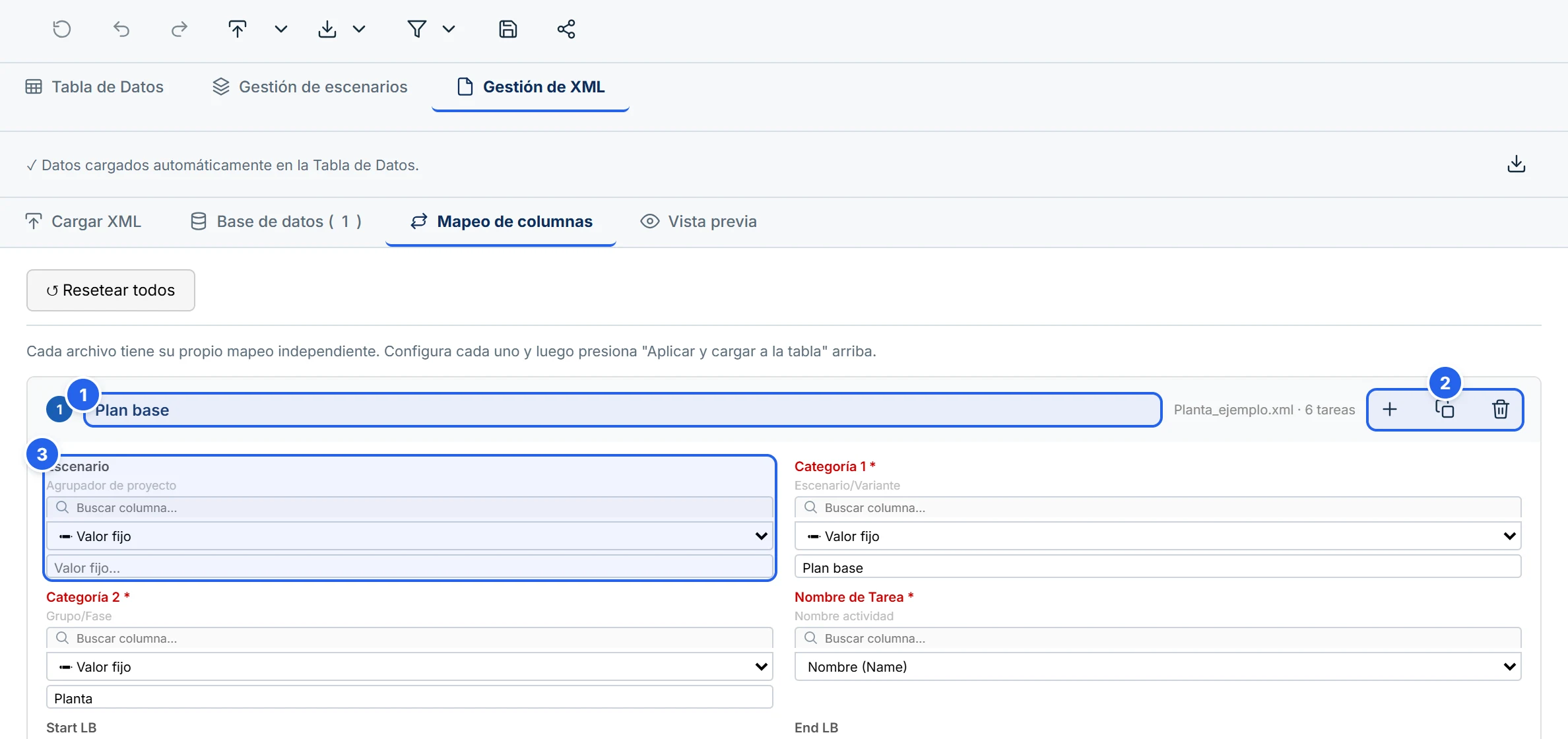
Task: Click the redo arrow icon
Action: (179, 29)
